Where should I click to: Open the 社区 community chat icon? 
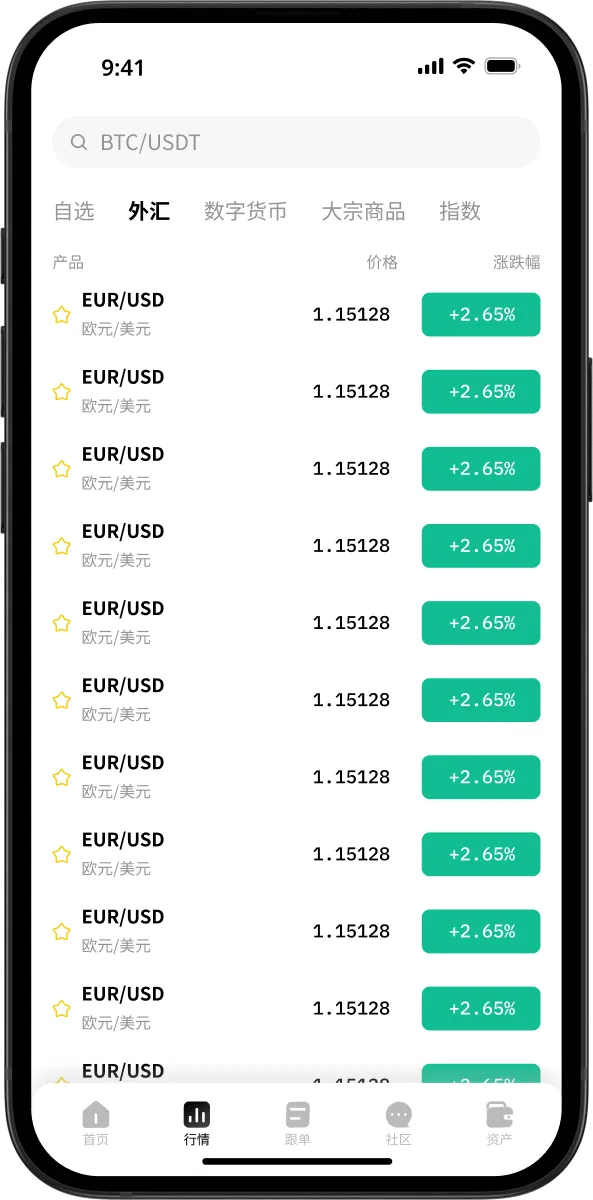tap(399, 1114)
